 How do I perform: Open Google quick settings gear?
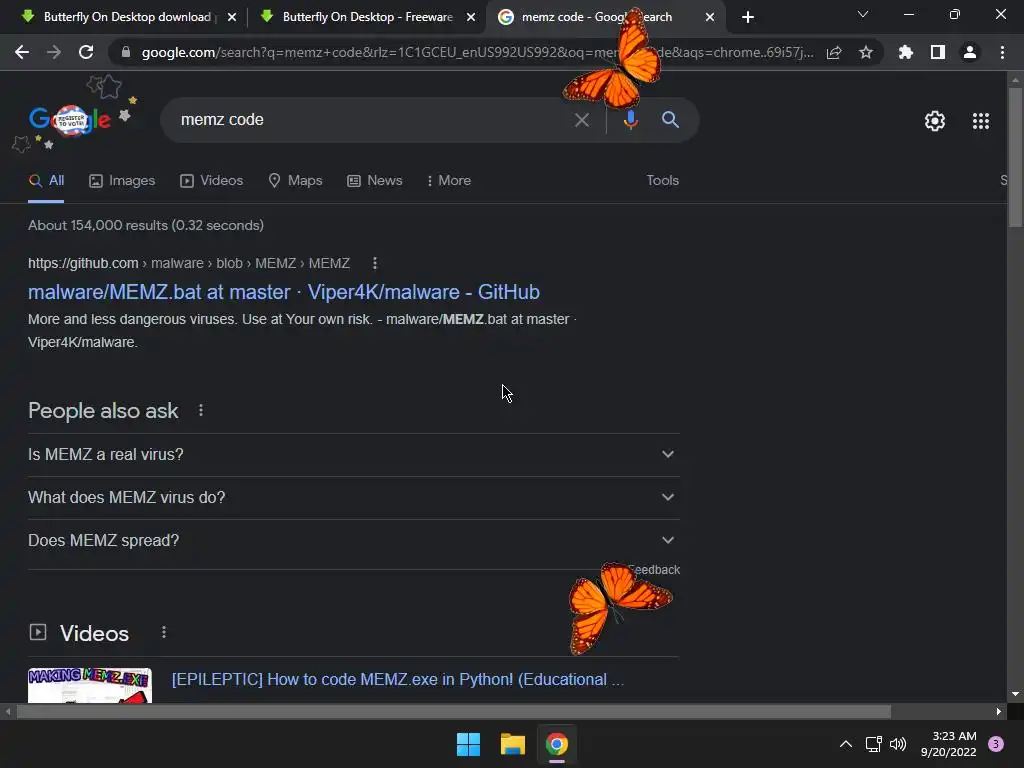point(935,121)
